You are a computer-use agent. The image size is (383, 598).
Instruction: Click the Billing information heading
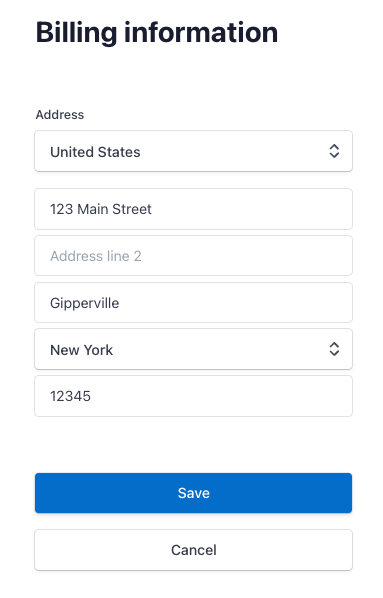157,33
